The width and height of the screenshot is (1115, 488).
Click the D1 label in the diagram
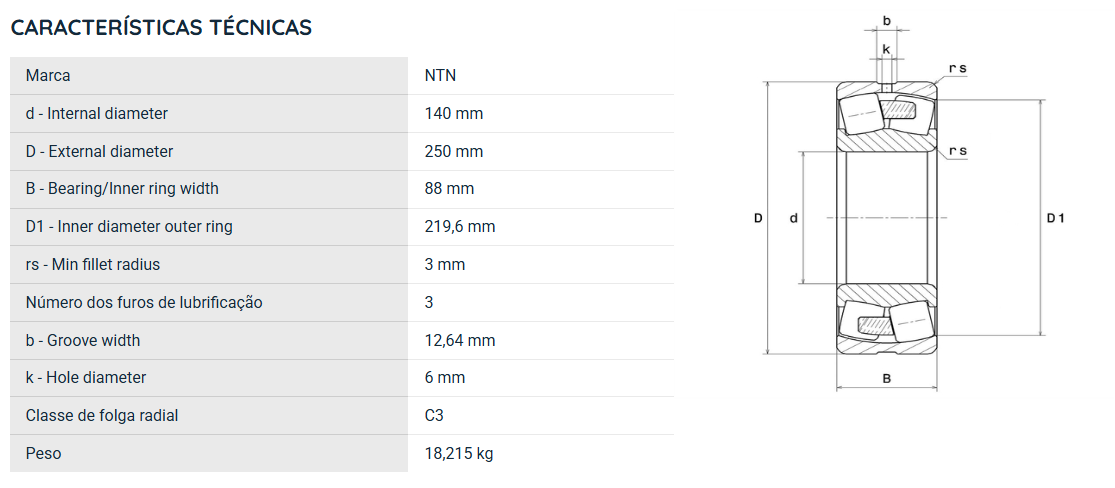pyautogui.click(x=1055, y=218)
